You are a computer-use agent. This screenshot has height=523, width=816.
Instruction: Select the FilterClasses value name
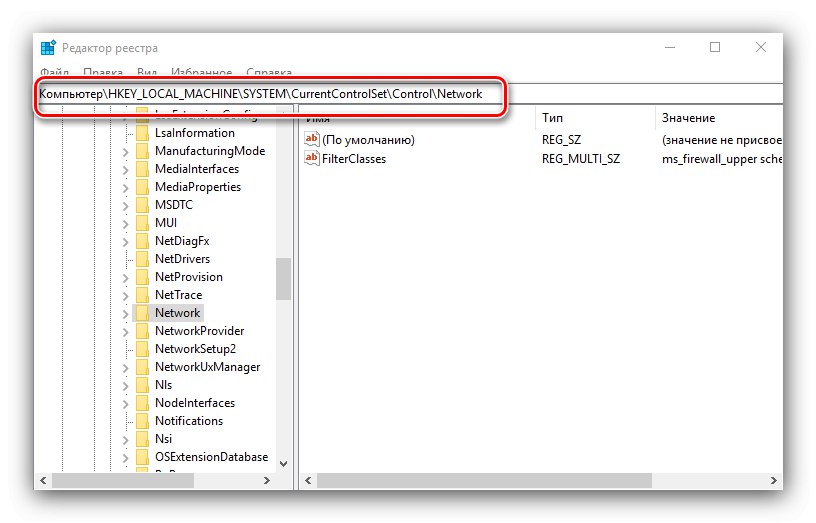pos(354,159)
